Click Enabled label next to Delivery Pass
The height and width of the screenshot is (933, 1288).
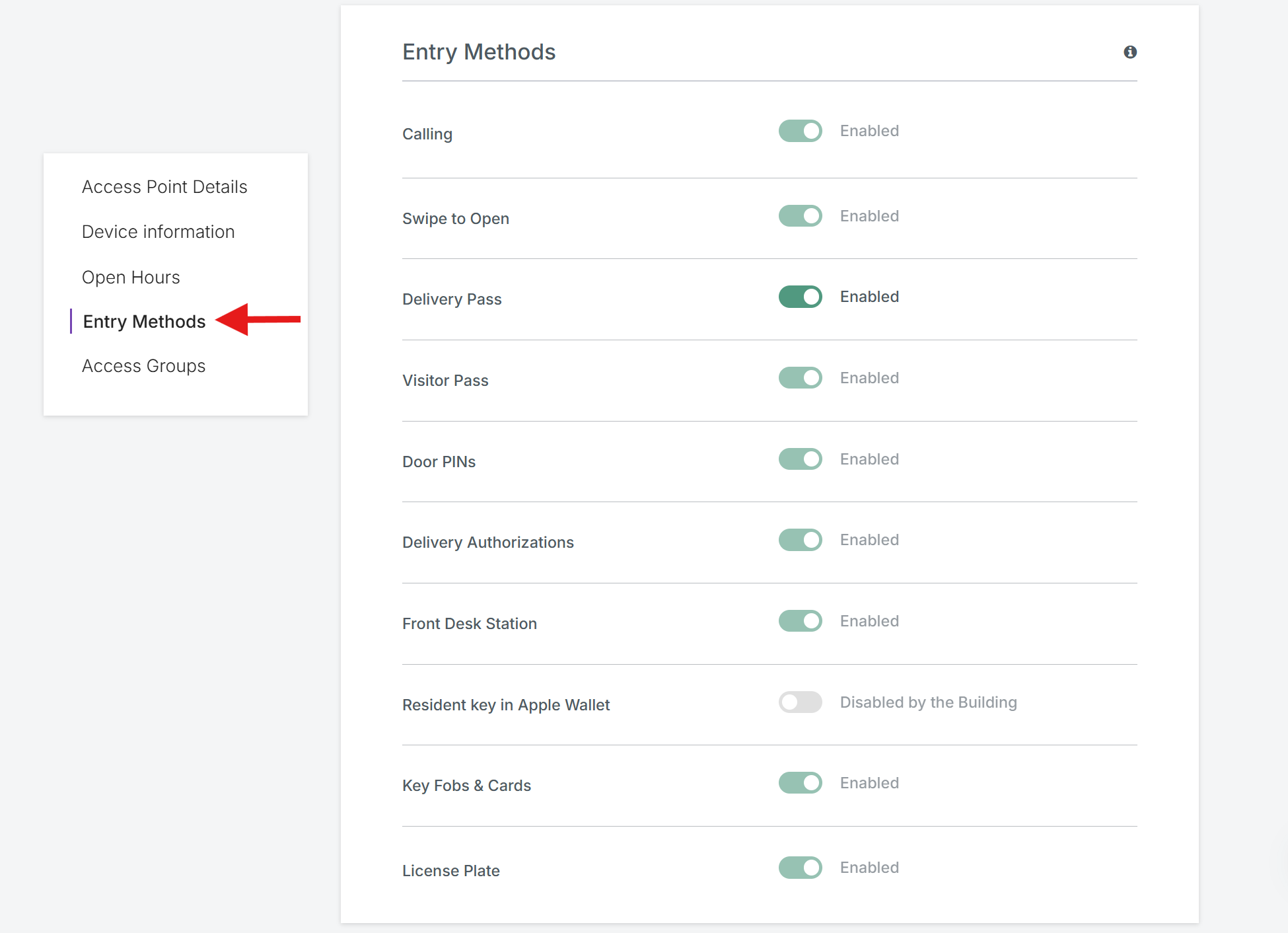click(869, 297)
